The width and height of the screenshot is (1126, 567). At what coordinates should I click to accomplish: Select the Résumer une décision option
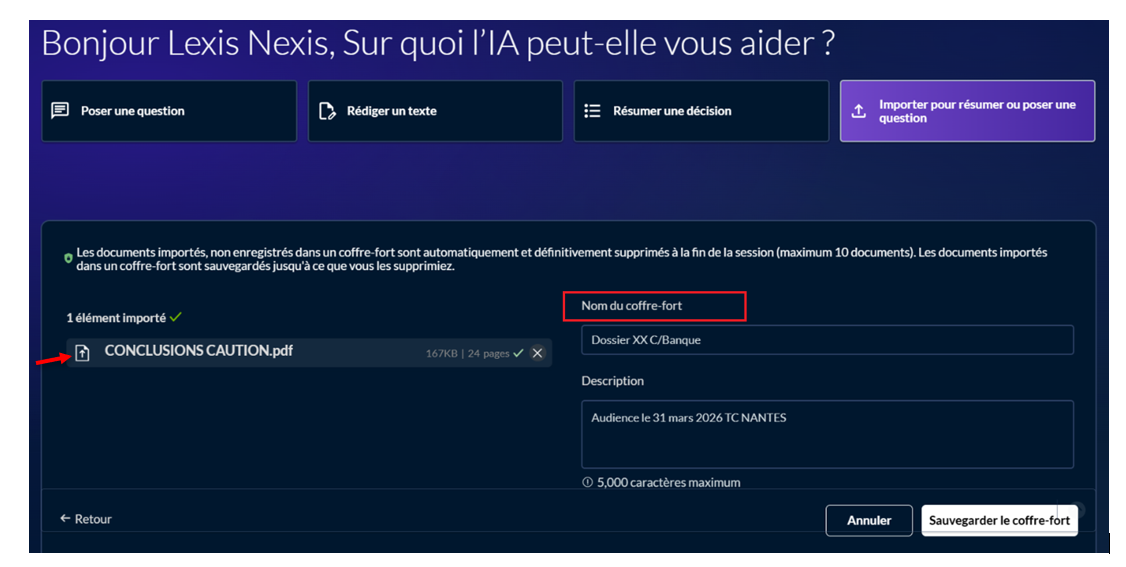[x=701, y=111]
